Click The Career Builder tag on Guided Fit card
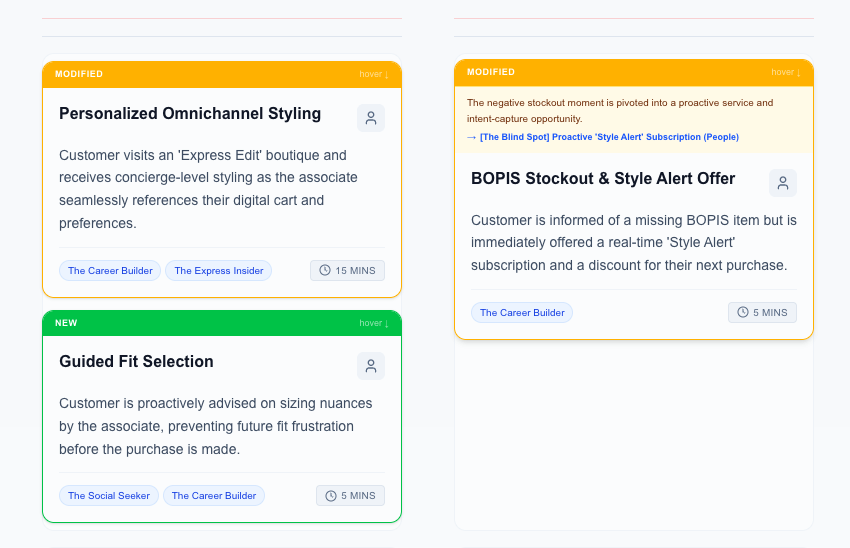 tap(214, 496)
